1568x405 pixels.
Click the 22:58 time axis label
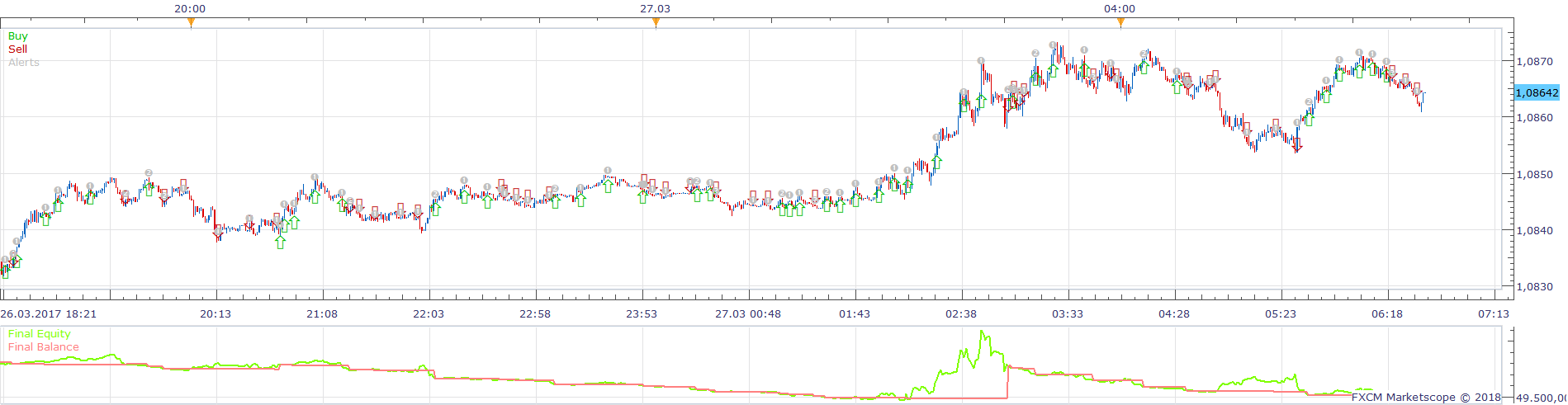click(x=535, y=314)
